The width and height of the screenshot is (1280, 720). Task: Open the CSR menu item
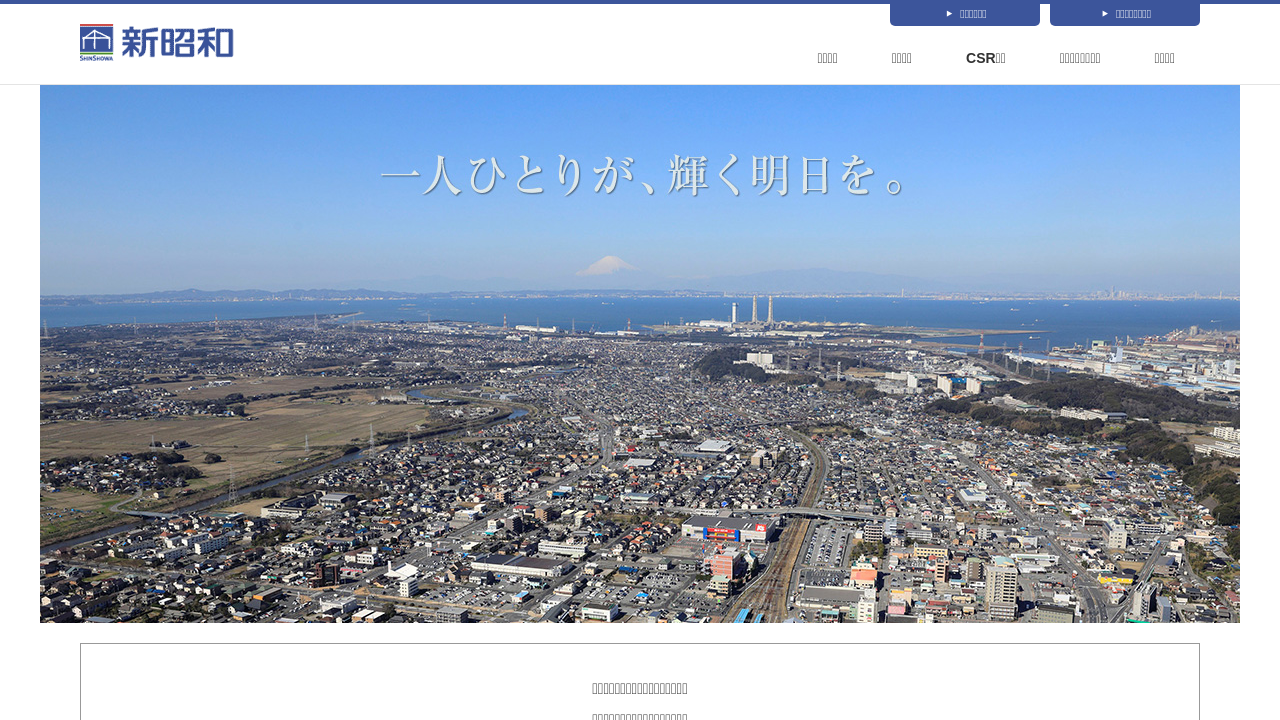click(x=985, y=58)
